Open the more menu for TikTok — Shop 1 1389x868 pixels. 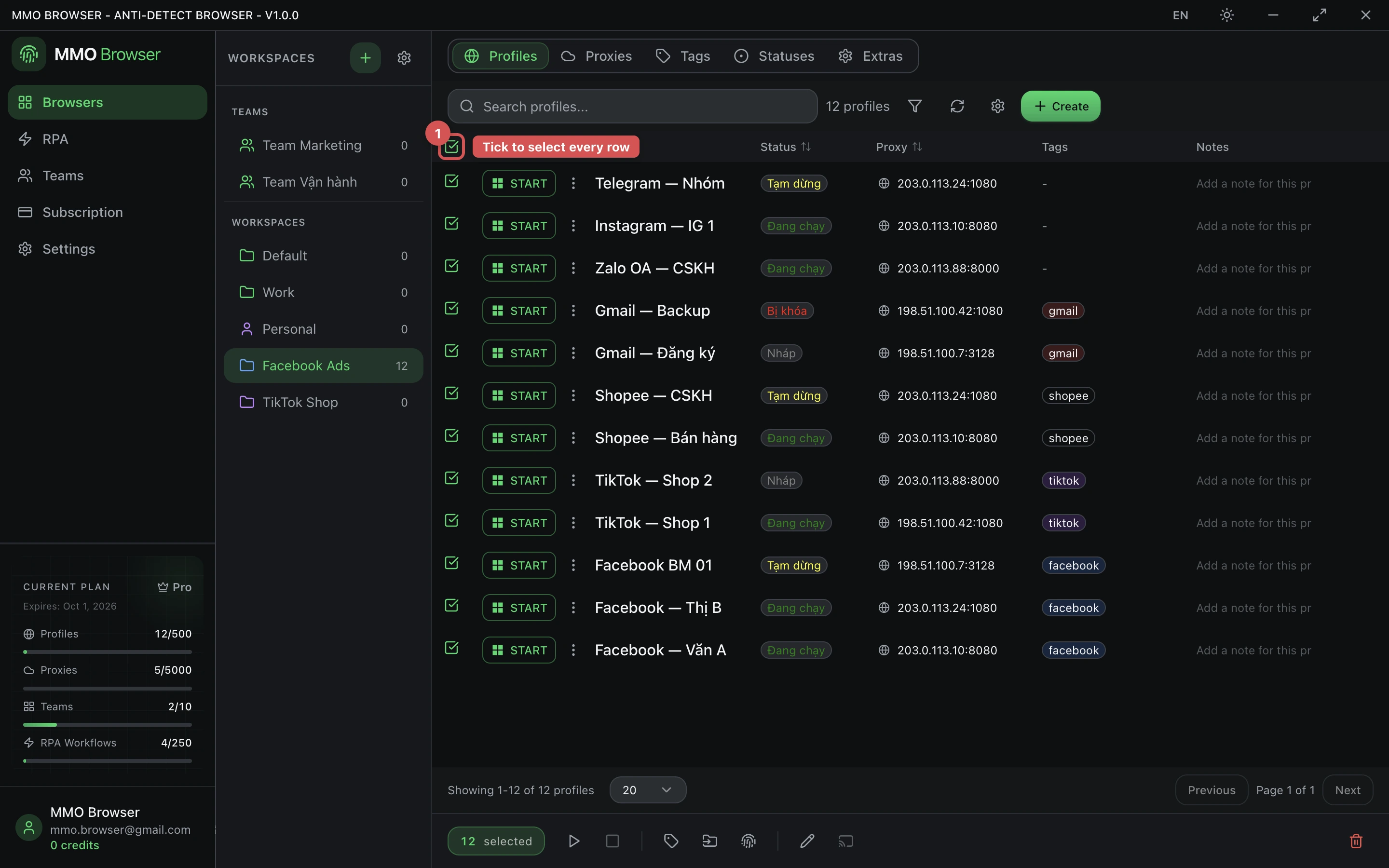point(573,523)
